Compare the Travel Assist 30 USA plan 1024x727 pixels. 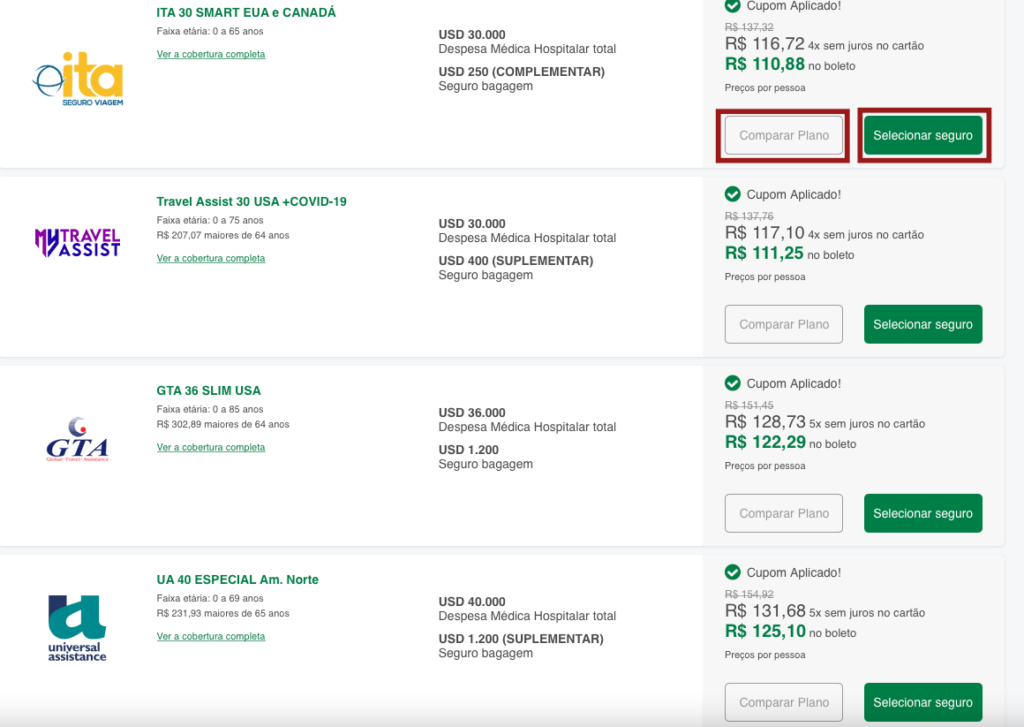(x=784, y=324)
